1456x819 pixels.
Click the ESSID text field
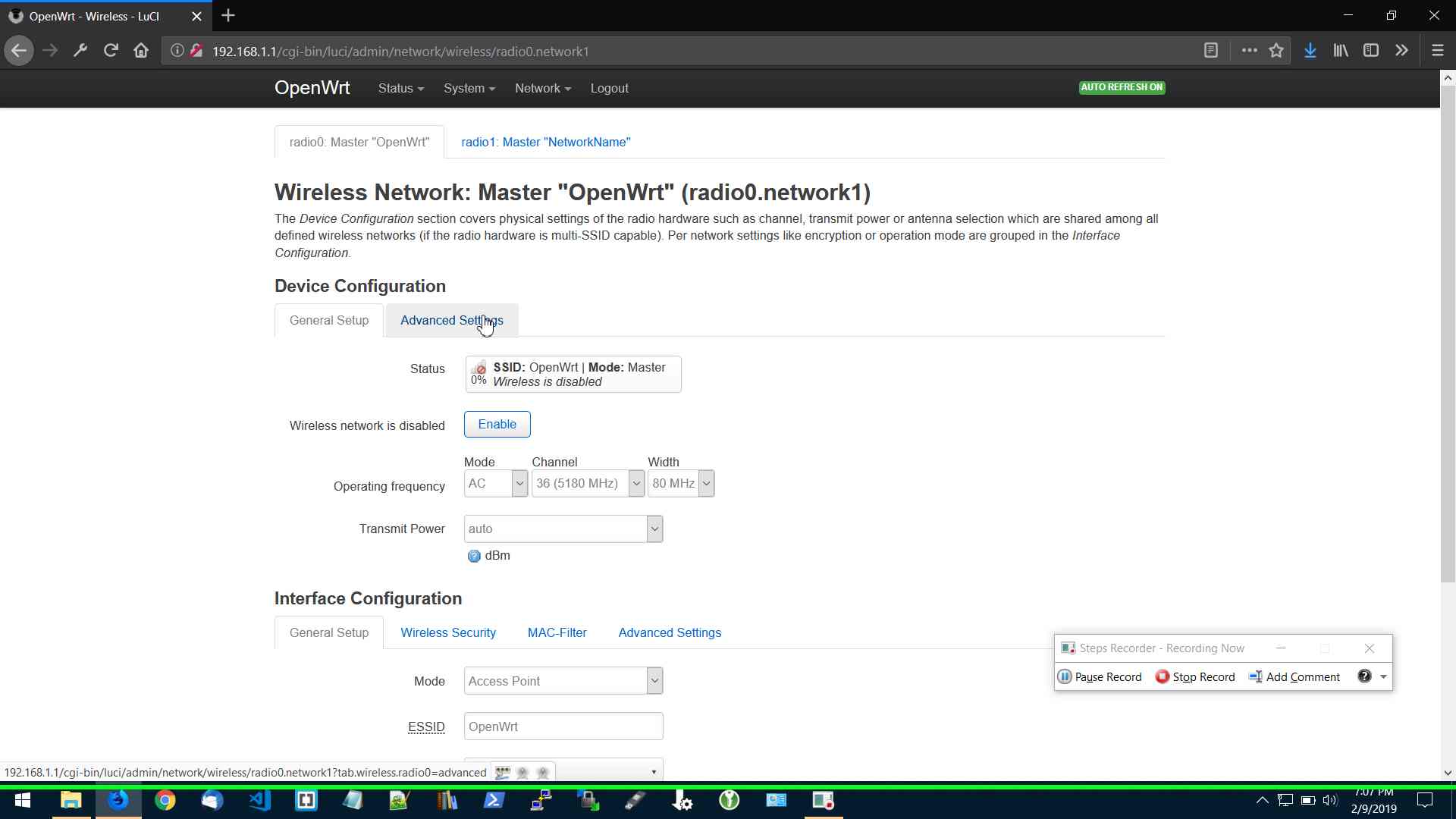(x=563, y=726)
